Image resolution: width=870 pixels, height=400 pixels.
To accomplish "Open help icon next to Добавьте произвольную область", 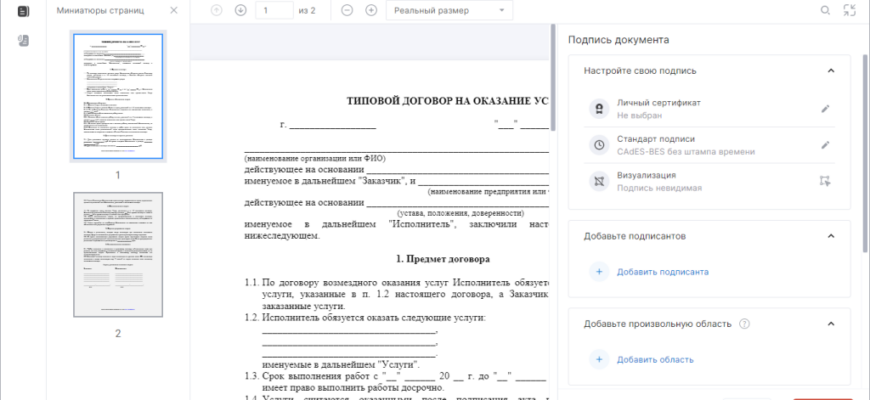I will [x=745, y=323].
